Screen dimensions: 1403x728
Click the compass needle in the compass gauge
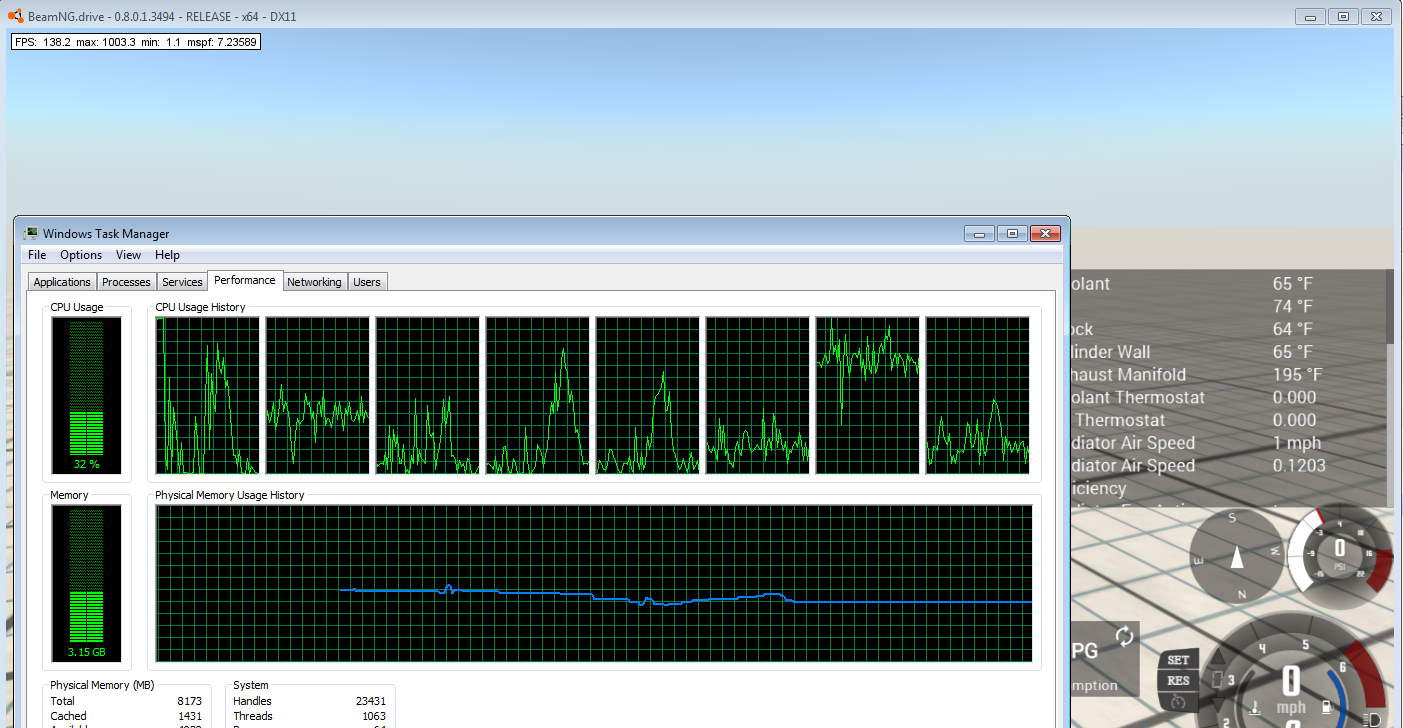(1237, 555)
